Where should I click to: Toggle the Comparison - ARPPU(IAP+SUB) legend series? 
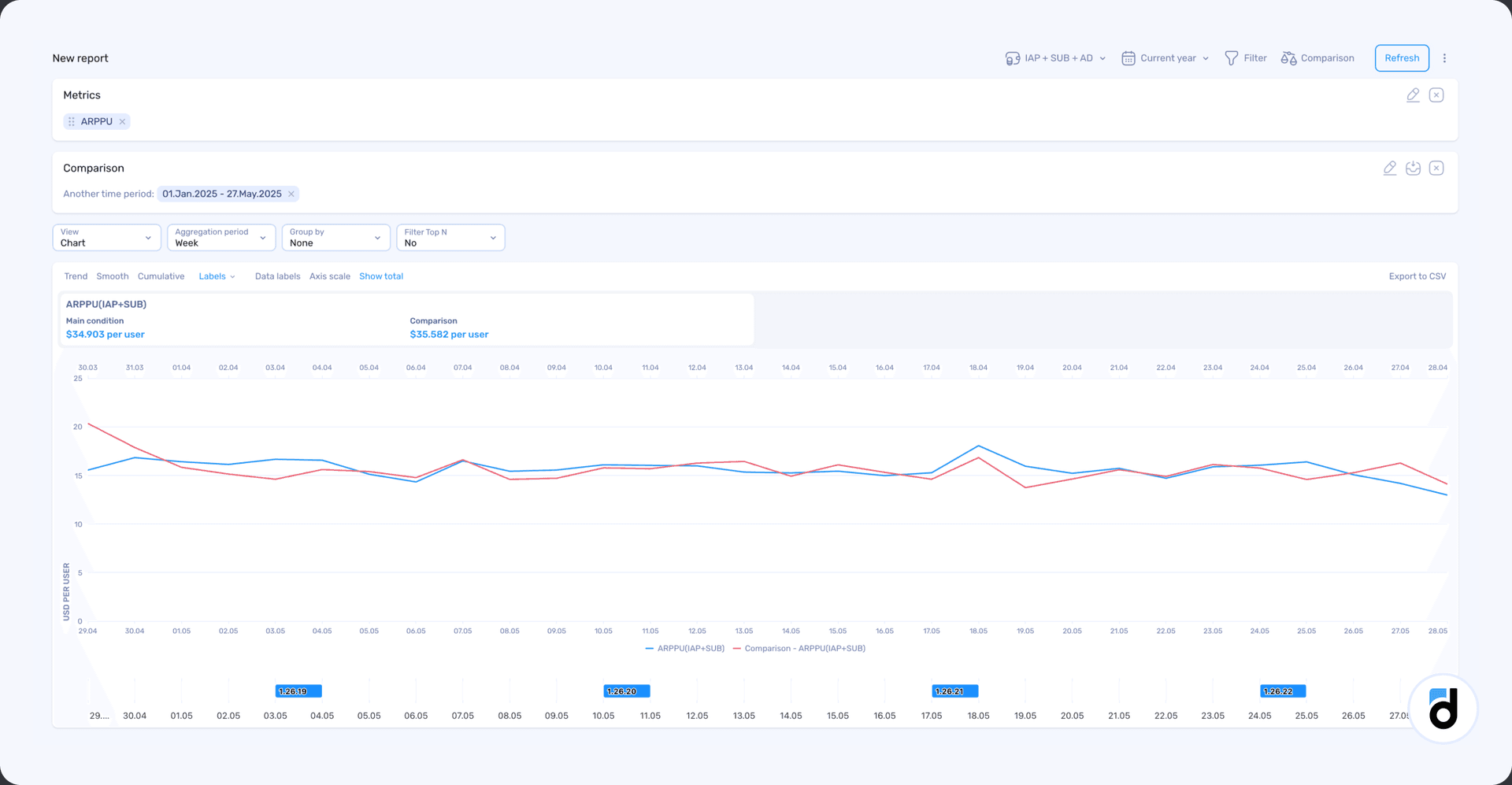point(799,649)
